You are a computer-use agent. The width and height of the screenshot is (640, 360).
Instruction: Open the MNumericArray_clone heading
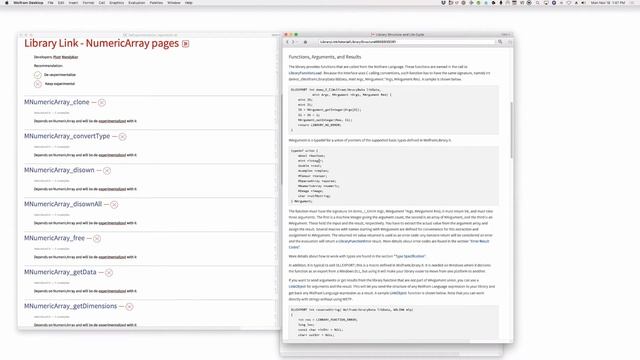pyautogui.click(x=56, y=102)
